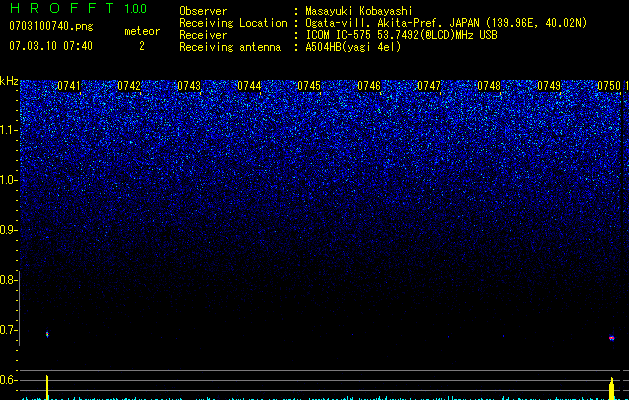
Task: Click the 0750 time marker
Action: 609,86
